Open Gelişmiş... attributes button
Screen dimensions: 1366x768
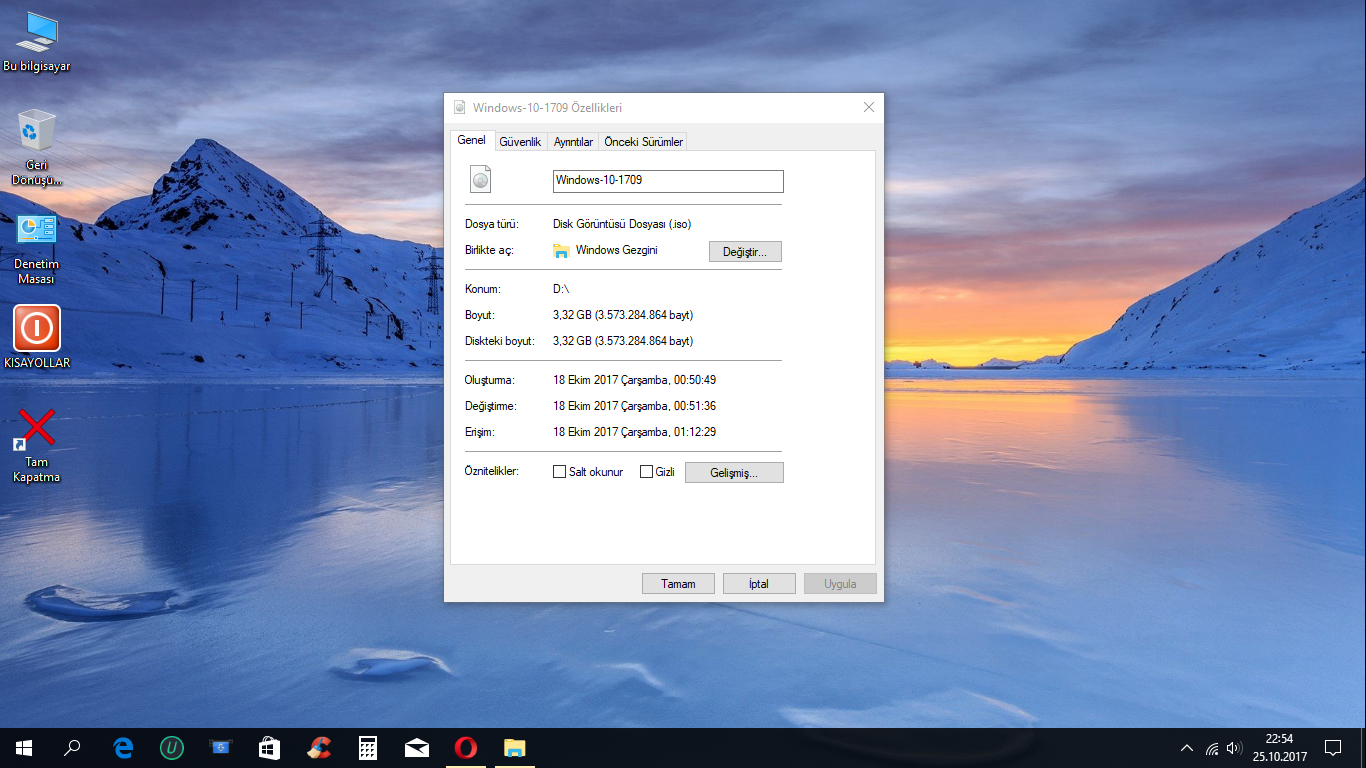click(x=734, y=473)
